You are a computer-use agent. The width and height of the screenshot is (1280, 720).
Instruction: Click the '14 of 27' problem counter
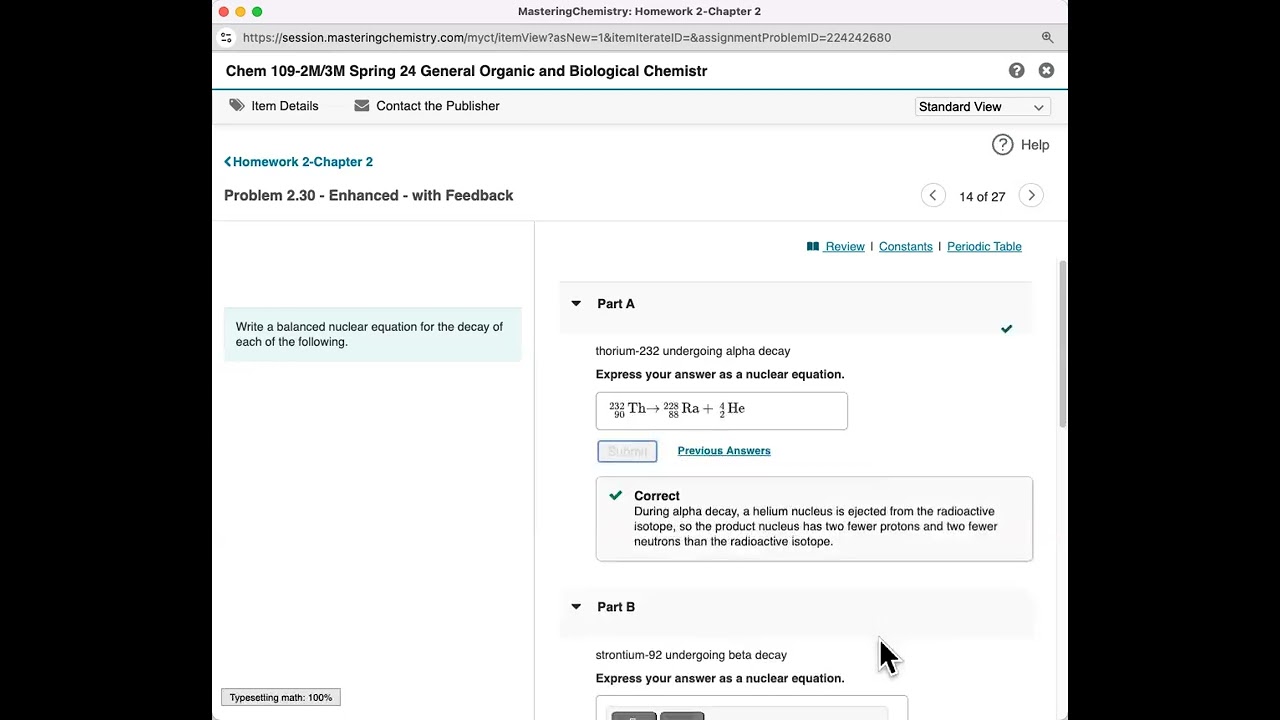click(x=982, y=197)
